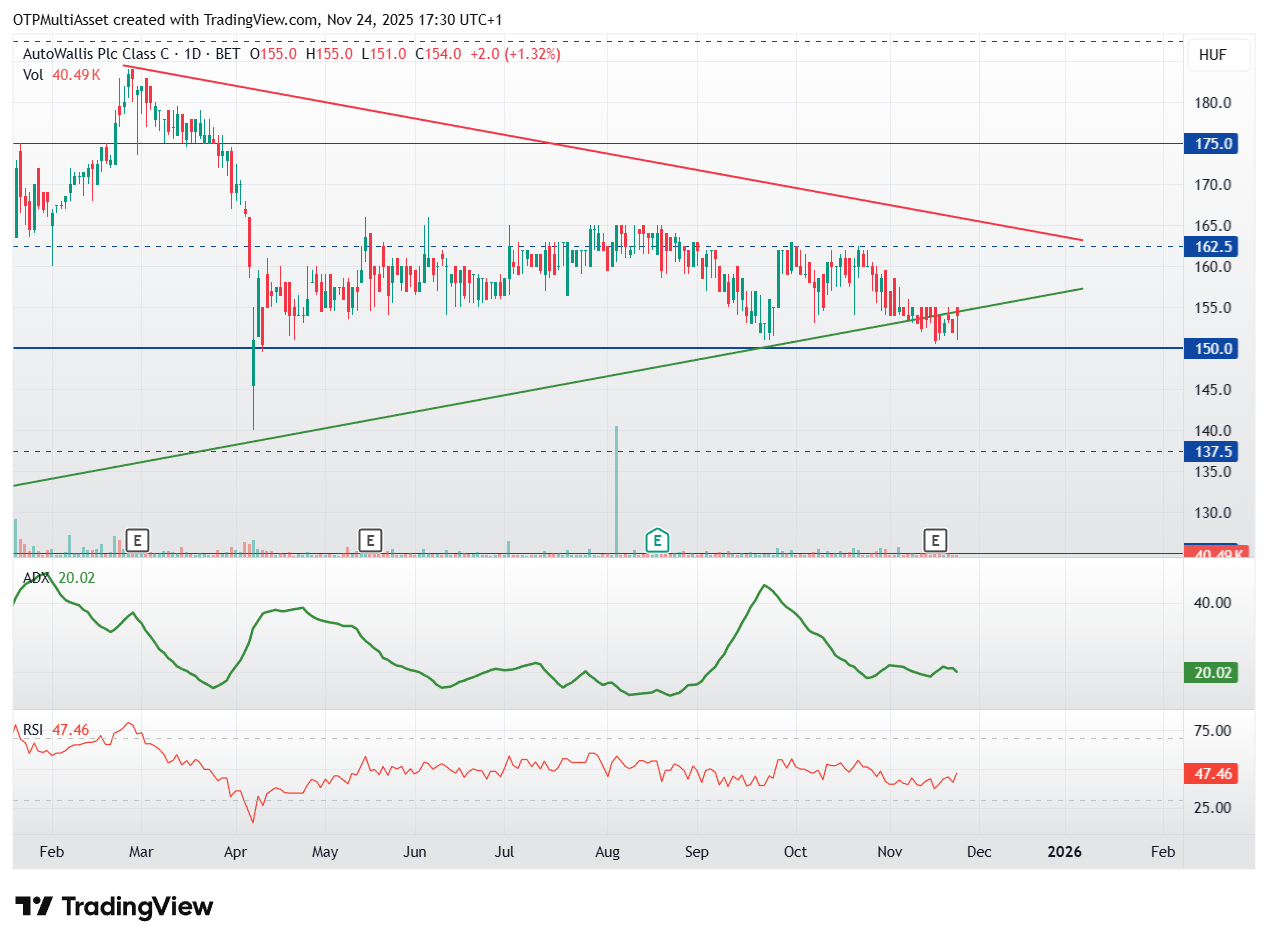Click the TradingView logo at the bottom

[115, 907]
